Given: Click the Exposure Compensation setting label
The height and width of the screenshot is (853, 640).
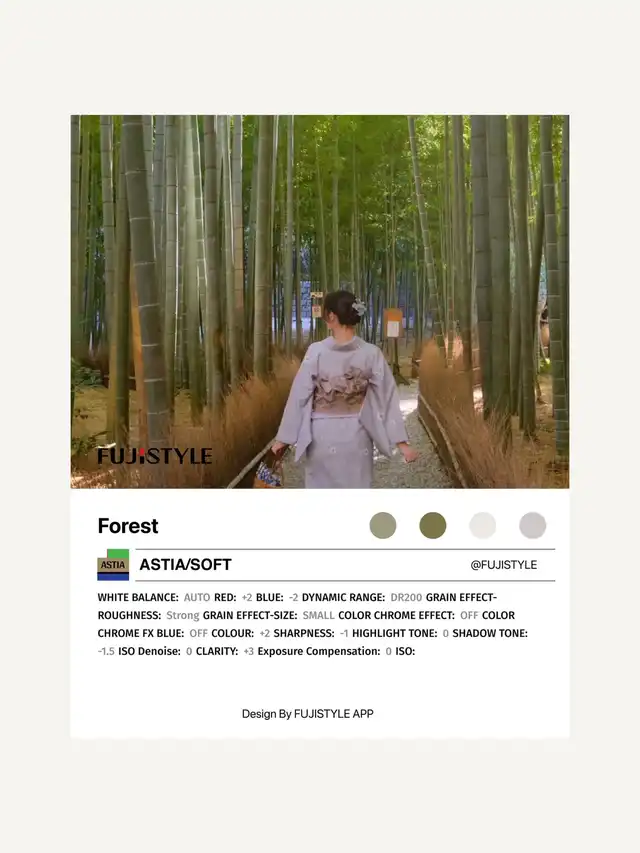Looking at the screenshot, I should 319,651.
